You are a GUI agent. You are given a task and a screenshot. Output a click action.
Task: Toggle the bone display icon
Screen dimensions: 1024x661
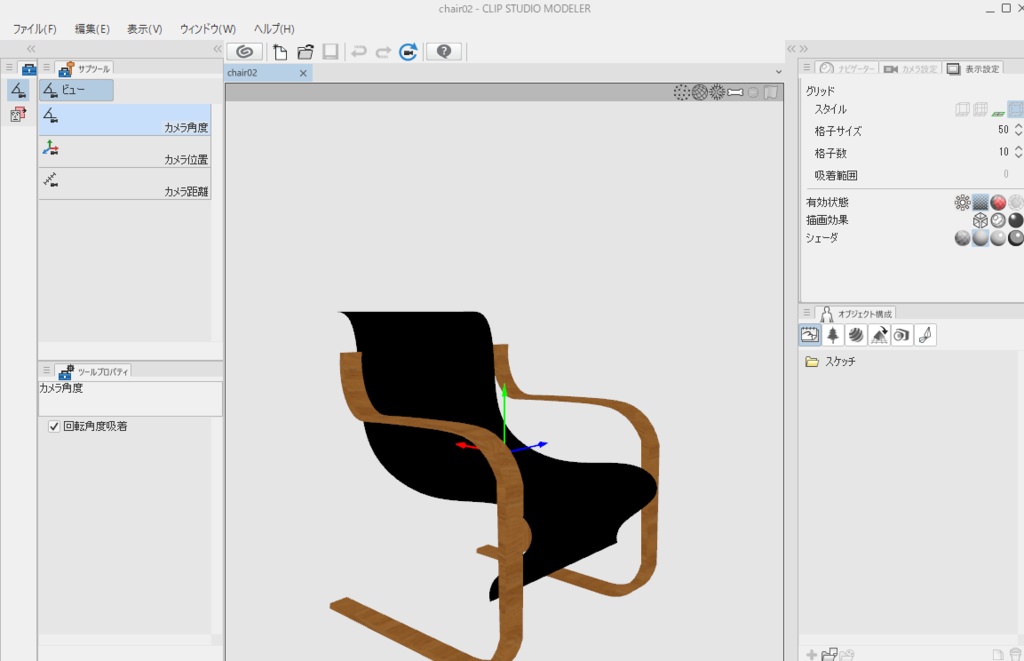[x=735, y=93]
